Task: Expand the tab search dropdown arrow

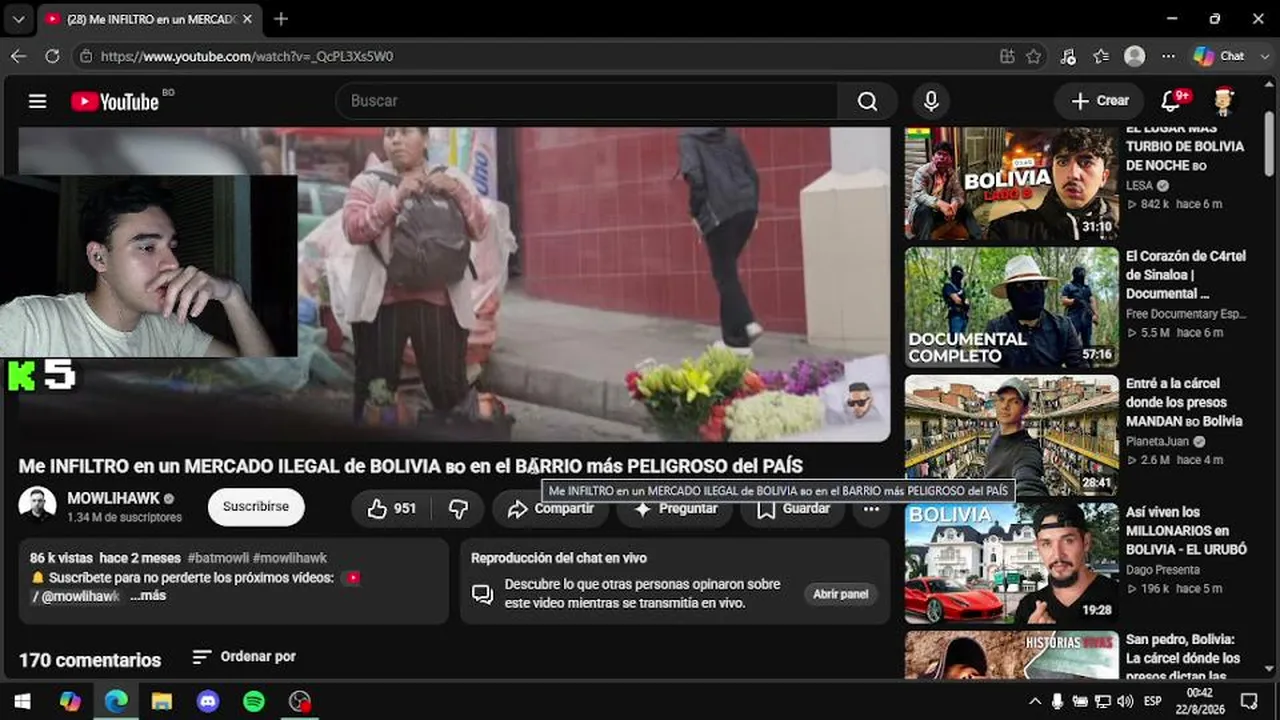Action: coord(18,19)
